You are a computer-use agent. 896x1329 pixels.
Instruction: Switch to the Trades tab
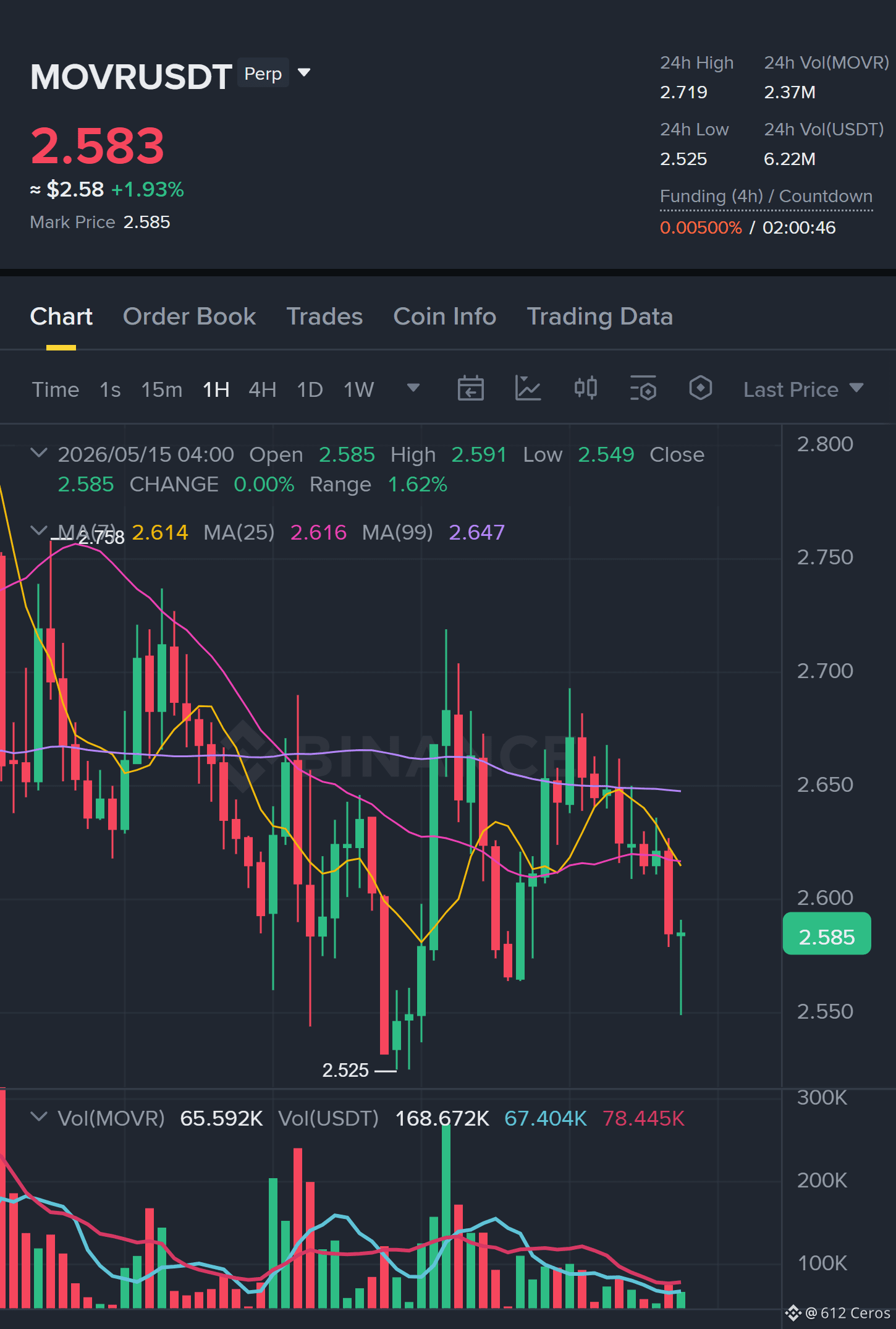(x=324, y=316)
